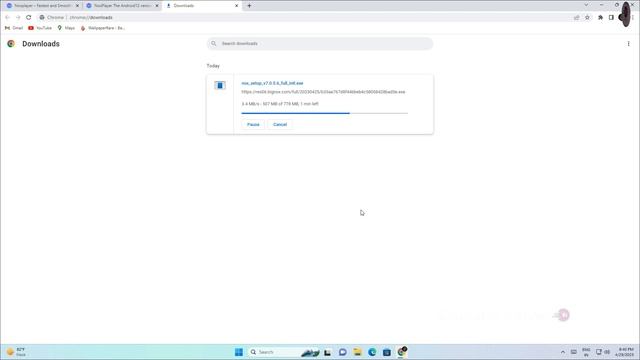Open the weather widget on taskbar

coord(16,352)
